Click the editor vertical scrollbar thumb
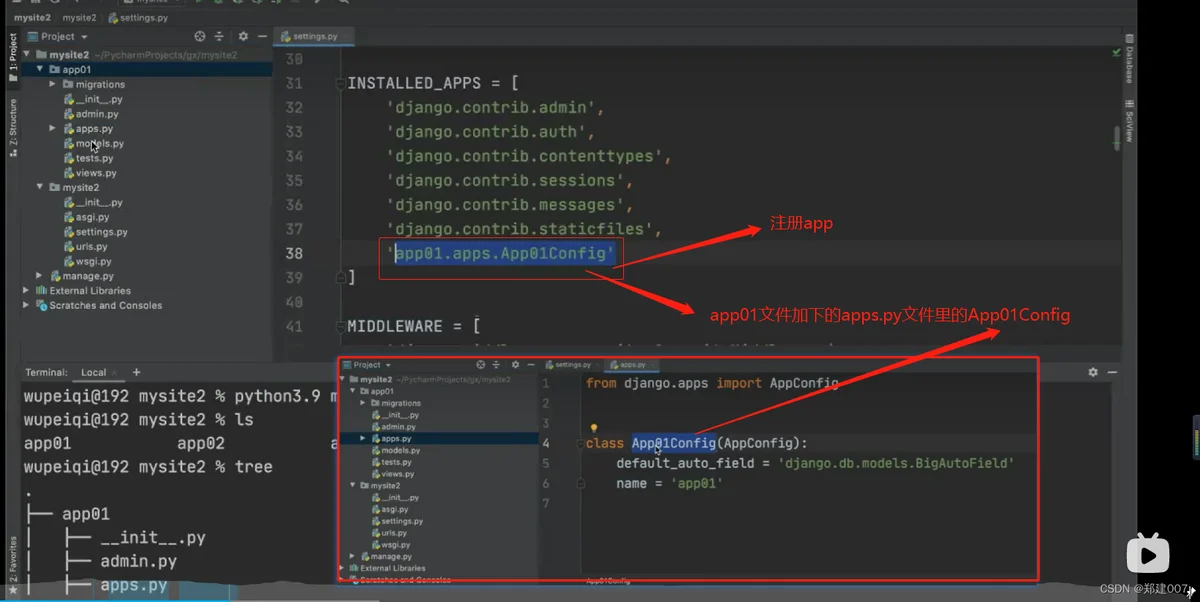This screenshot has height=602, width=1200. [x=1117, y=136]
